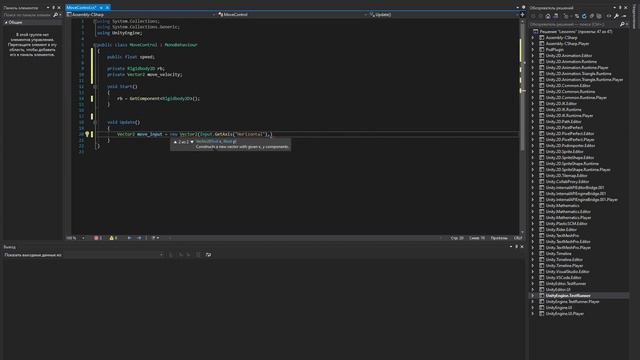The width and height of the screenshot is (640, 360).
Task: Expand the Assembly-CSharp project node
Action: click(533, 38)
